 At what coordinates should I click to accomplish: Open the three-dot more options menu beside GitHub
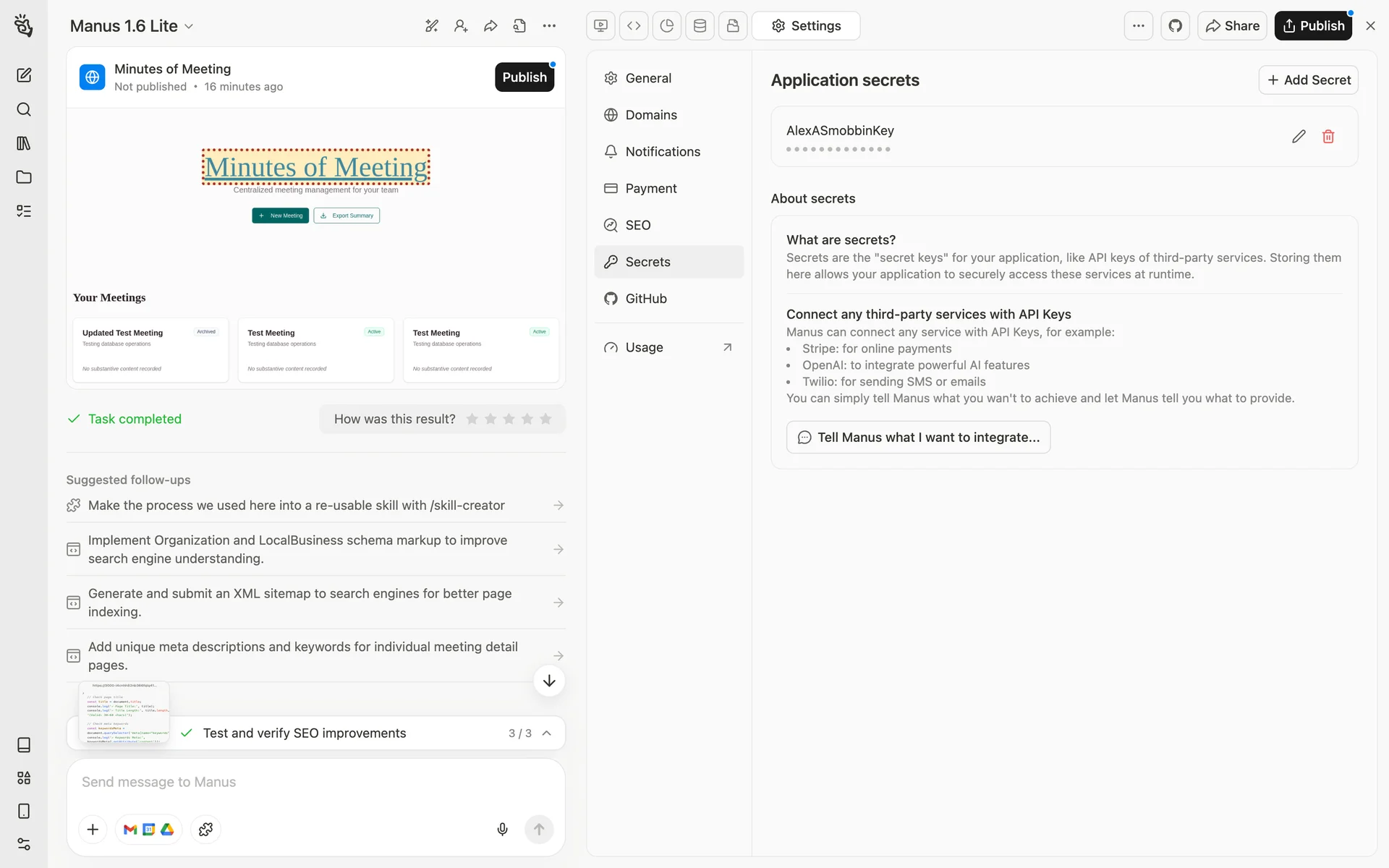click(1138, 26)
